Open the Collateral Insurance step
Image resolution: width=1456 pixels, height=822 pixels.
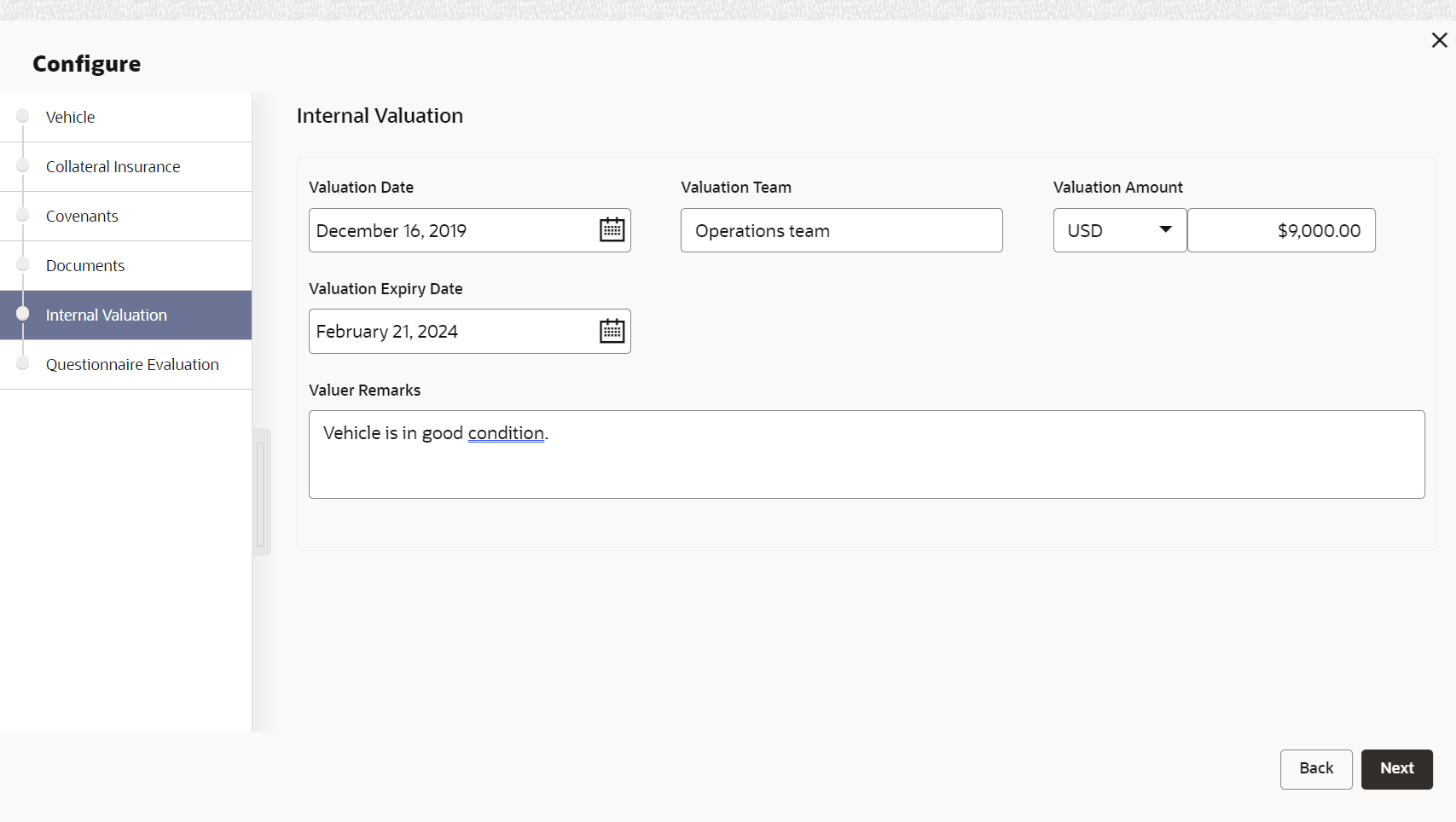[113, 167]
